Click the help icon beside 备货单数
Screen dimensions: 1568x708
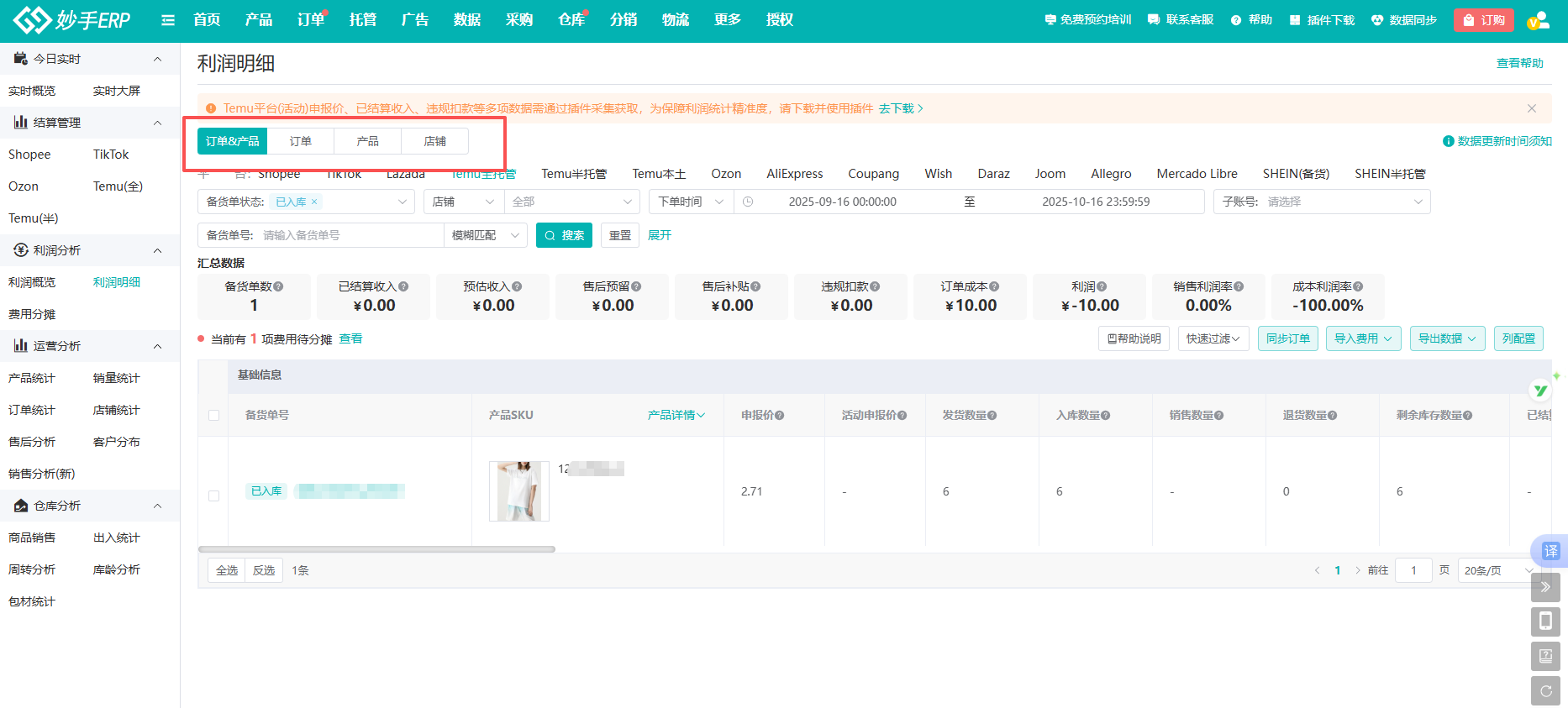click(278, 286)
